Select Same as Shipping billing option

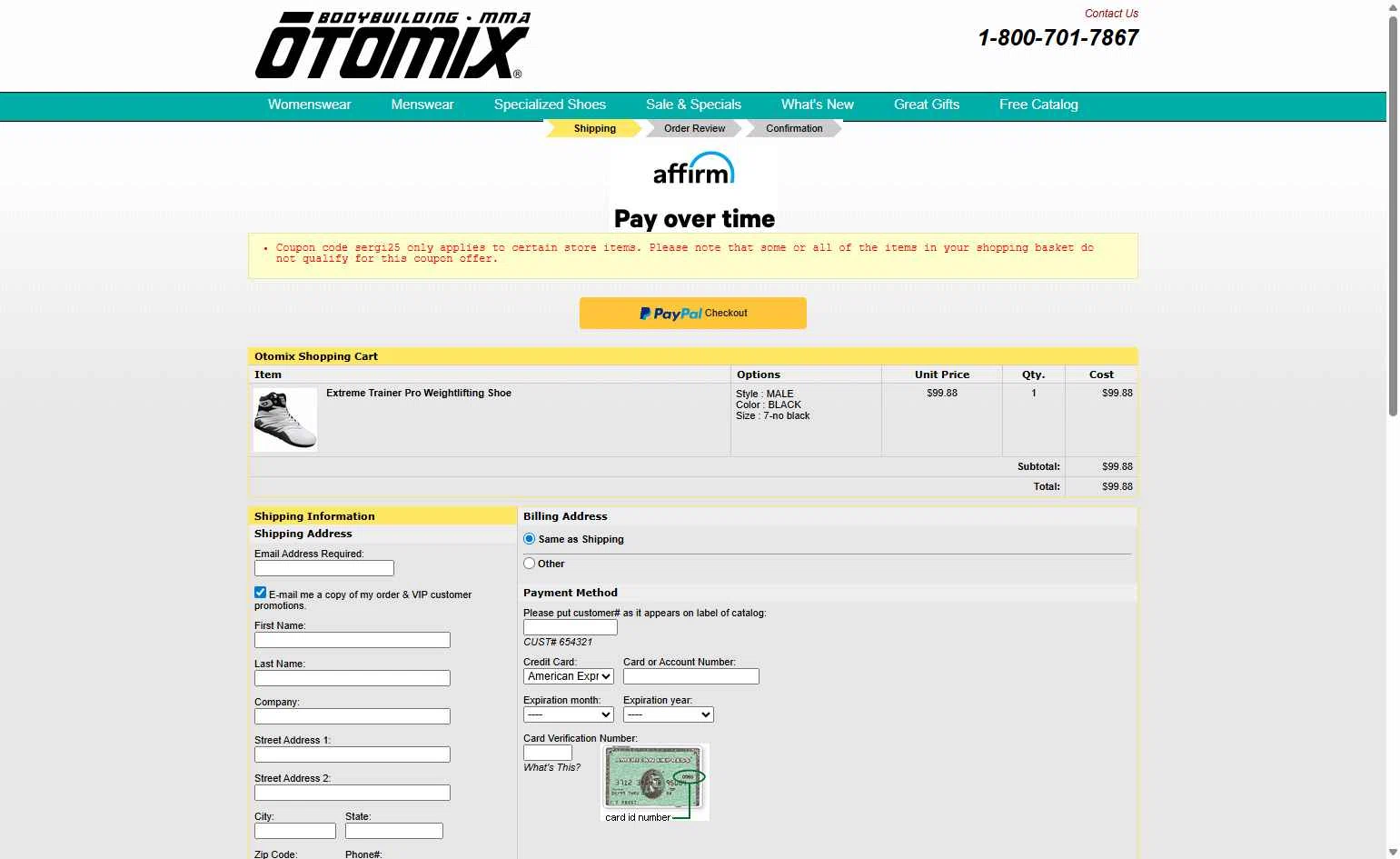tap(530, 539)
